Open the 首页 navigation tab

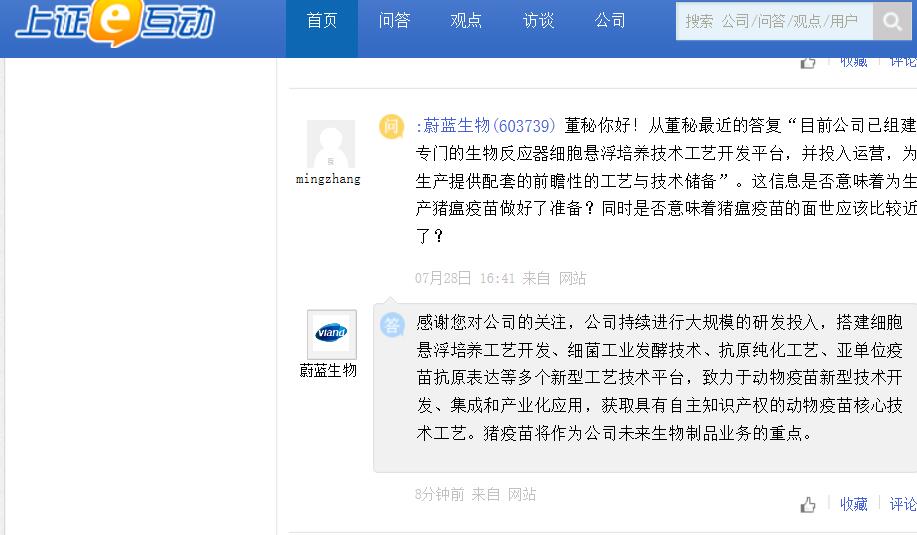pos(322,21)
